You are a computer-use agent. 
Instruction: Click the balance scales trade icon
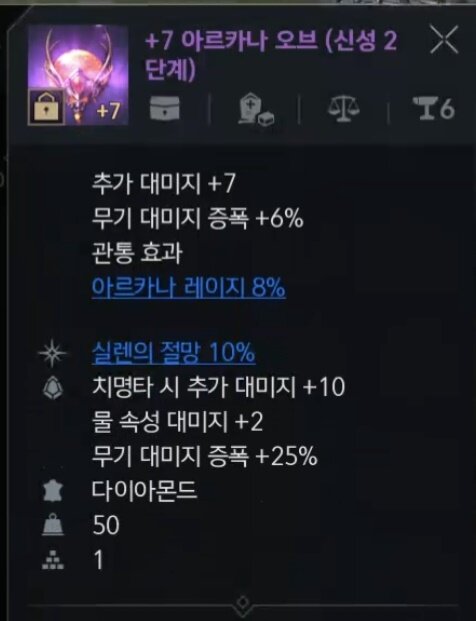pyautogui.click(x=343, y=107)
